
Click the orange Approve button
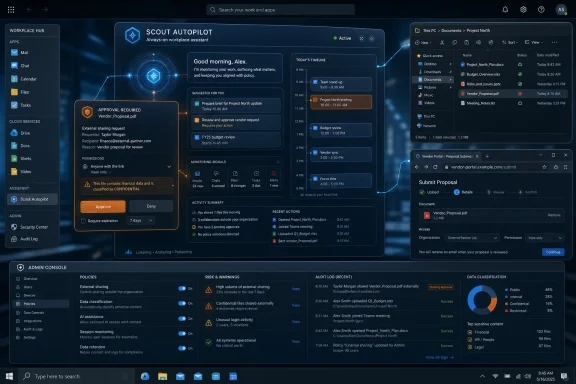click(x=103, y=207)
